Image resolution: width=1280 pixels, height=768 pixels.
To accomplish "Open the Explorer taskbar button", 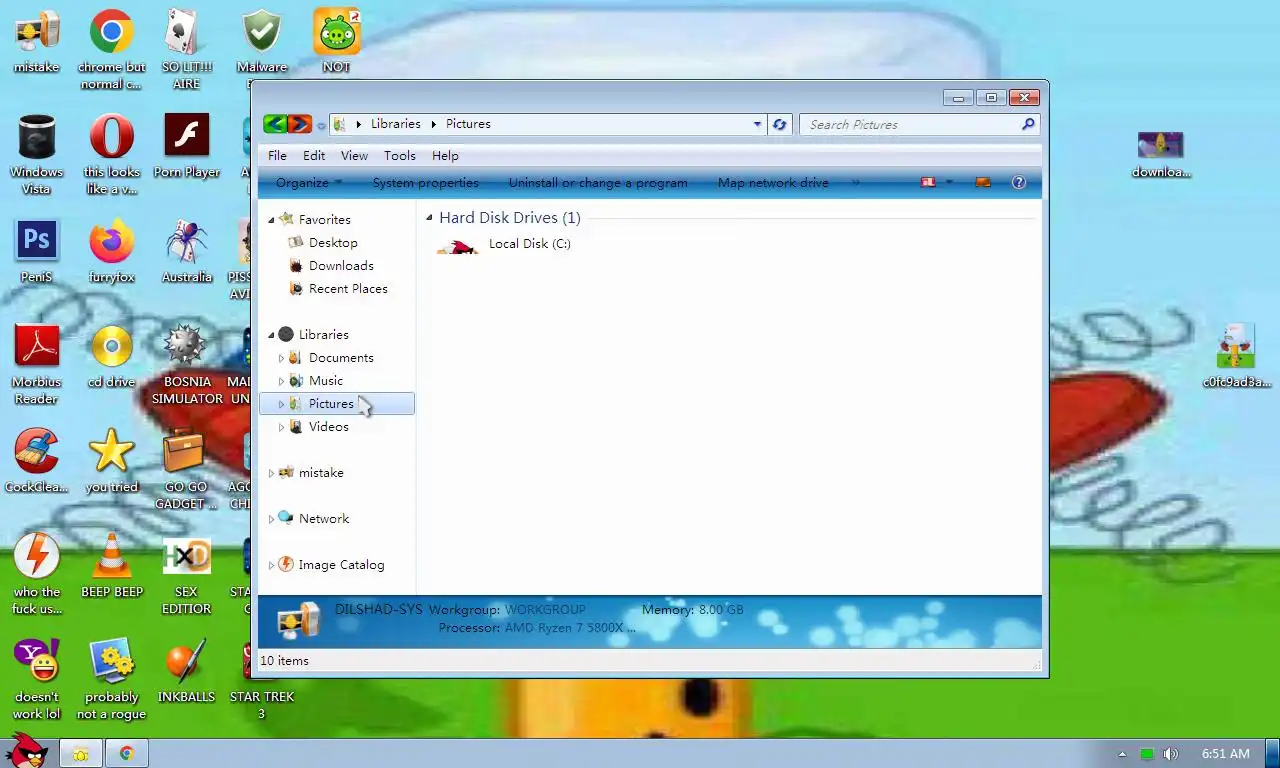I will coord(80,754).
